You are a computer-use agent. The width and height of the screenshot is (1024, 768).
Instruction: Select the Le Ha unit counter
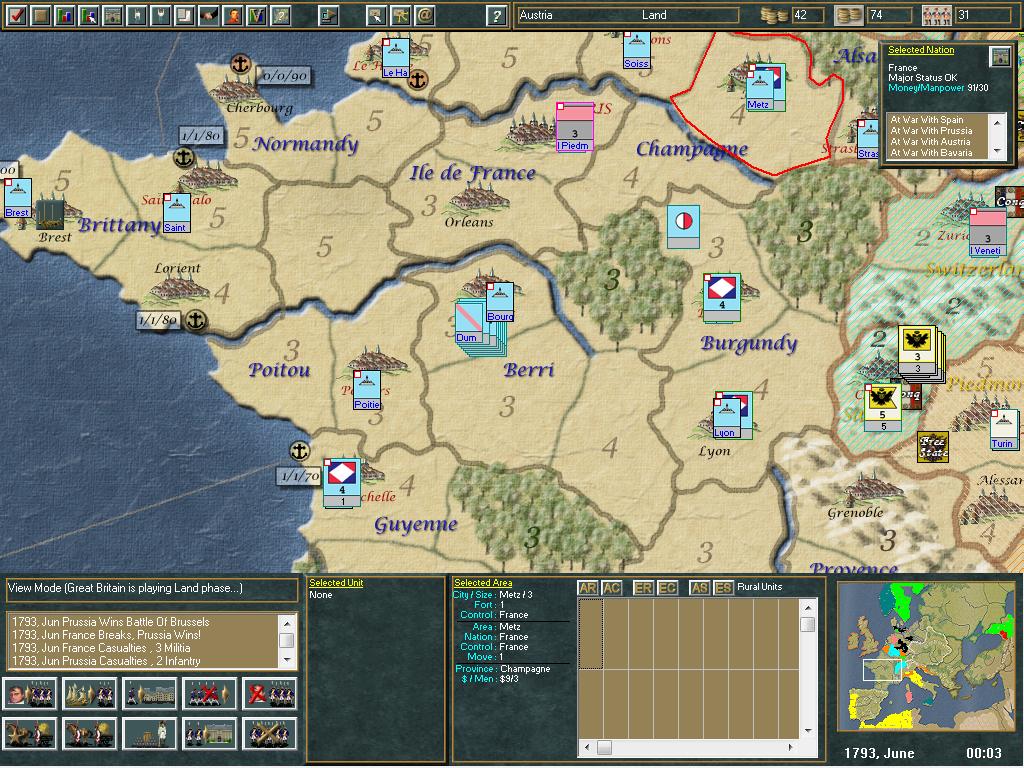click(396, 59)
